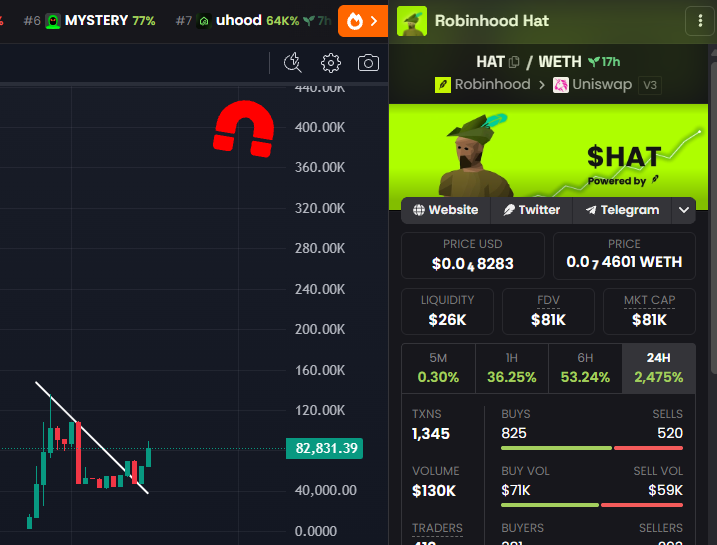717x545 pixels.
Task: Select the 24H timeframe tab
Action: pyautogui.click(x=658, y=368)
